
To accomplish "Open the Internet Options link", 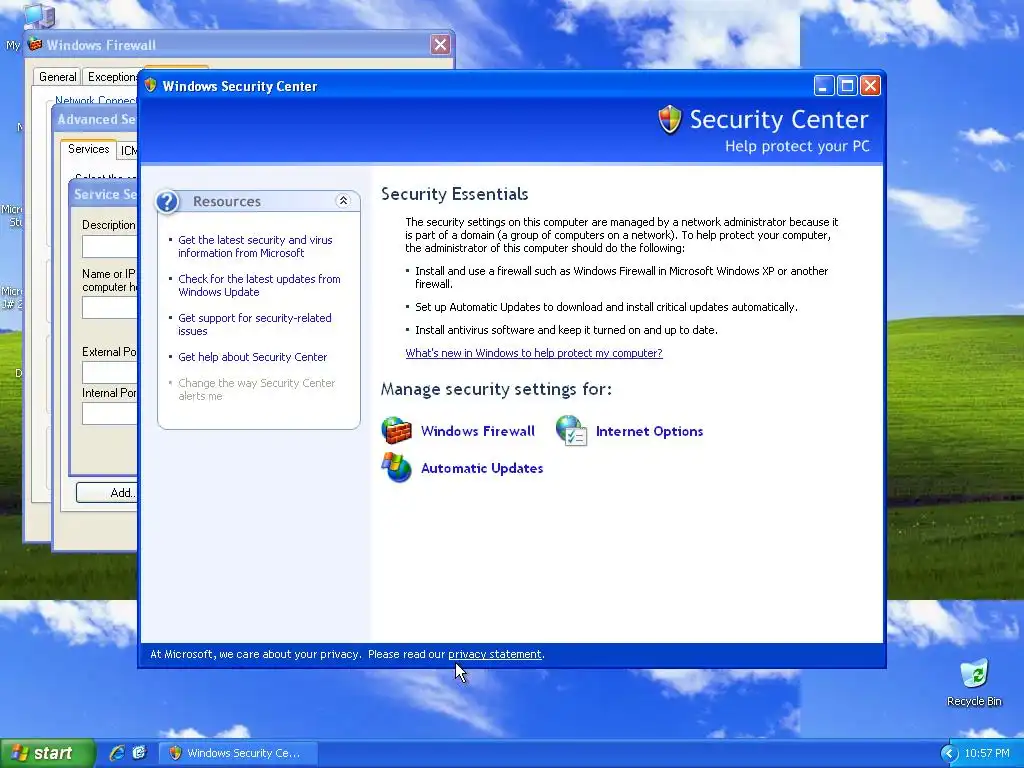I will point(649,431).
